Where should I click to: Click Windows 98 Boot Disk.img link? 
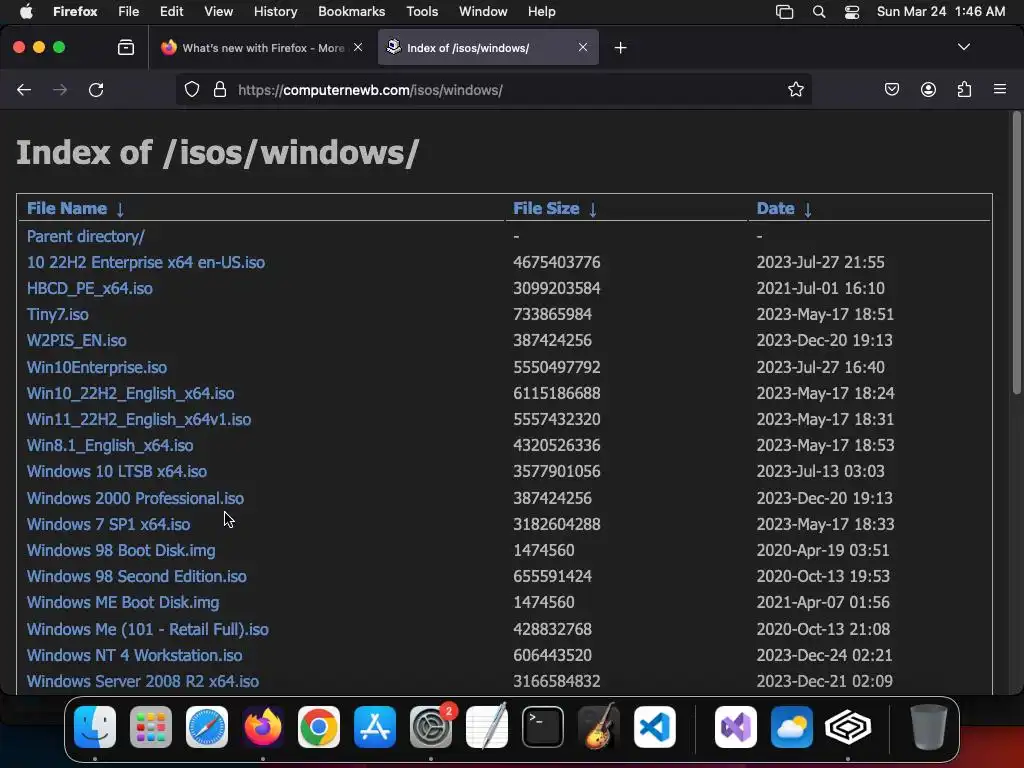121,551
